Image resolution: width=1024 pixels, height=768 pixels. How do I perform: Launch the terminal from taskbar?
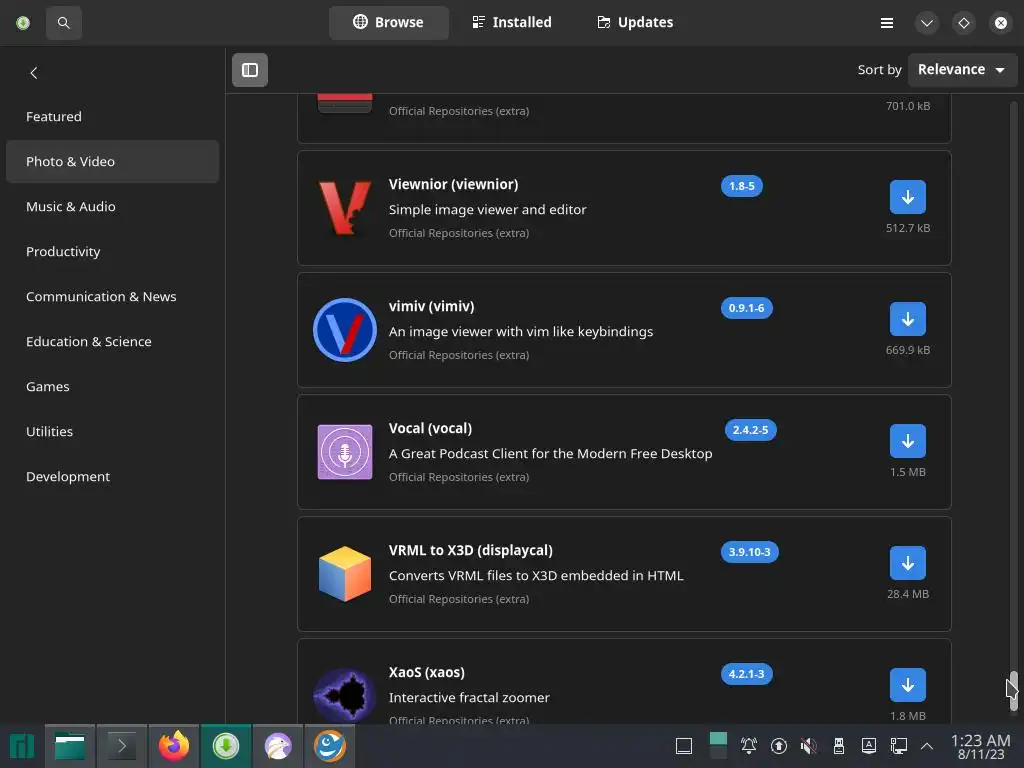coord(121,746)
